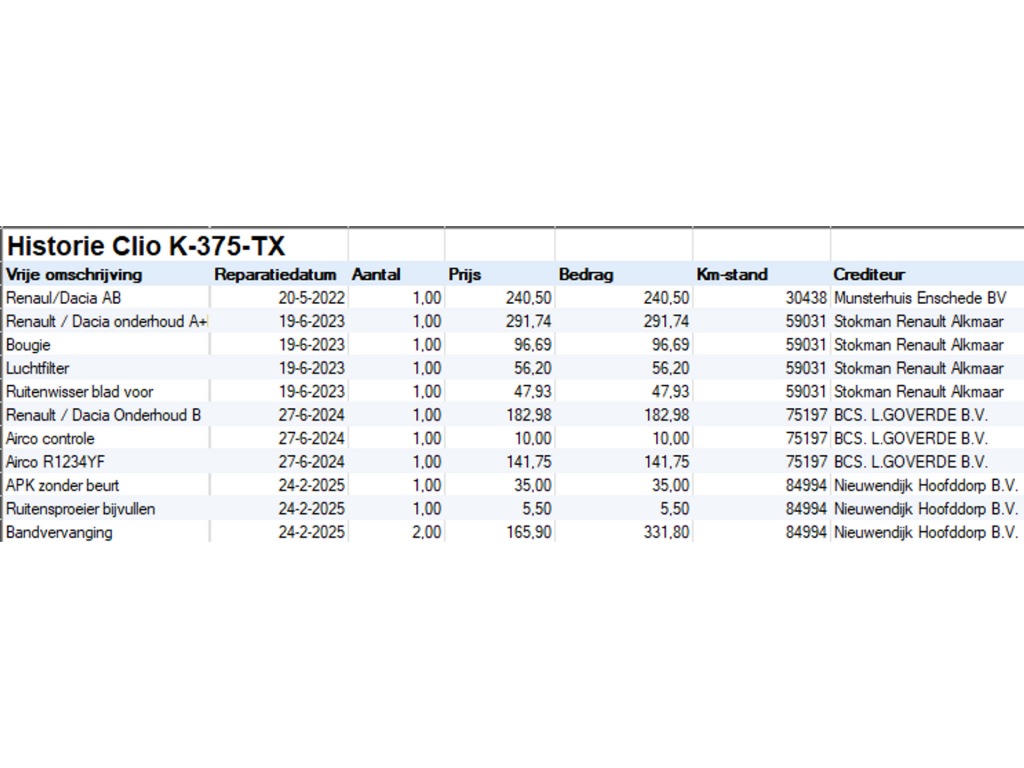Click the Aantal column header

376,274
